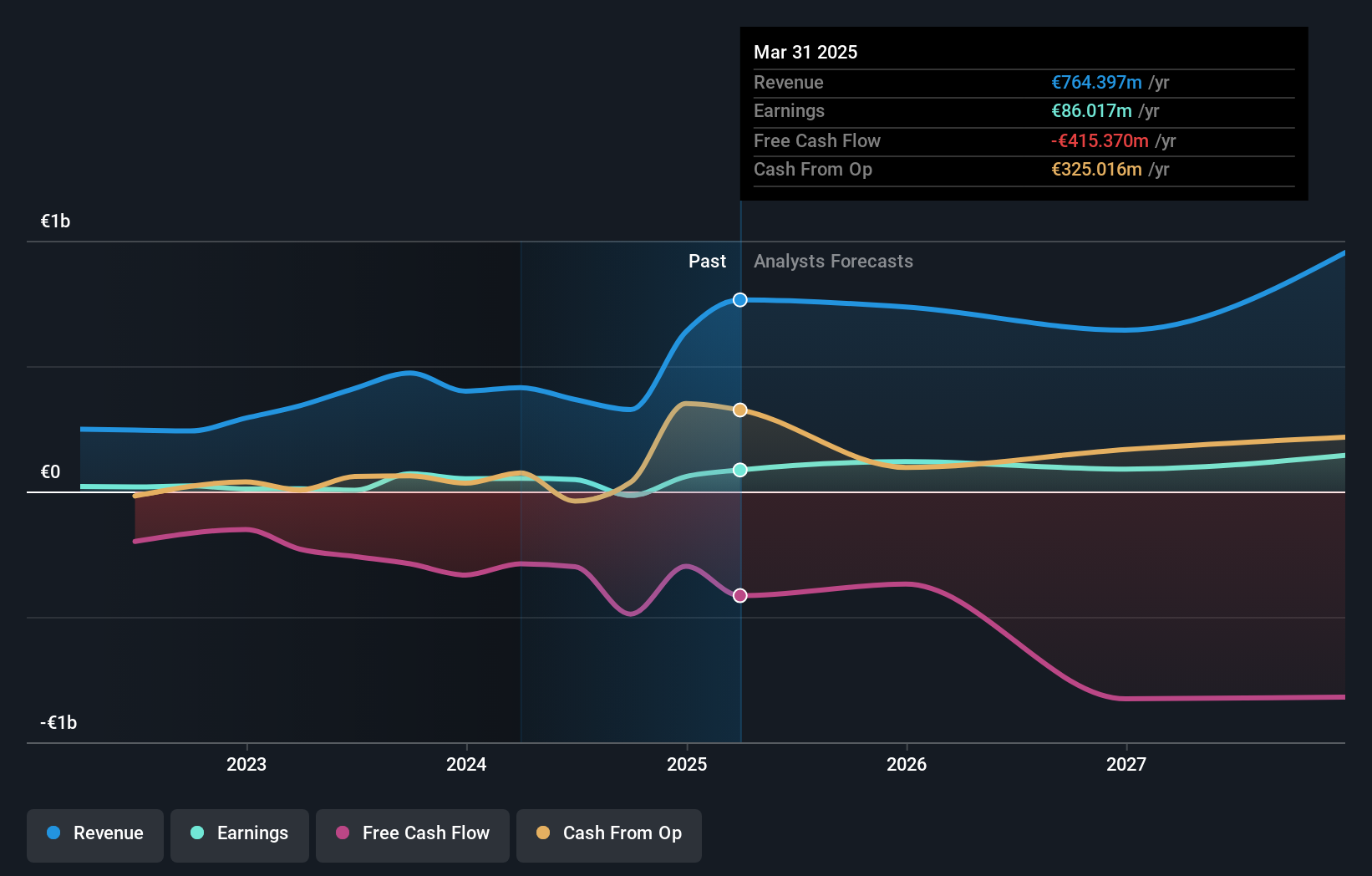Click the teal Earnings data point marker
The image size is (1372, 876).
[x=740, y=470]
